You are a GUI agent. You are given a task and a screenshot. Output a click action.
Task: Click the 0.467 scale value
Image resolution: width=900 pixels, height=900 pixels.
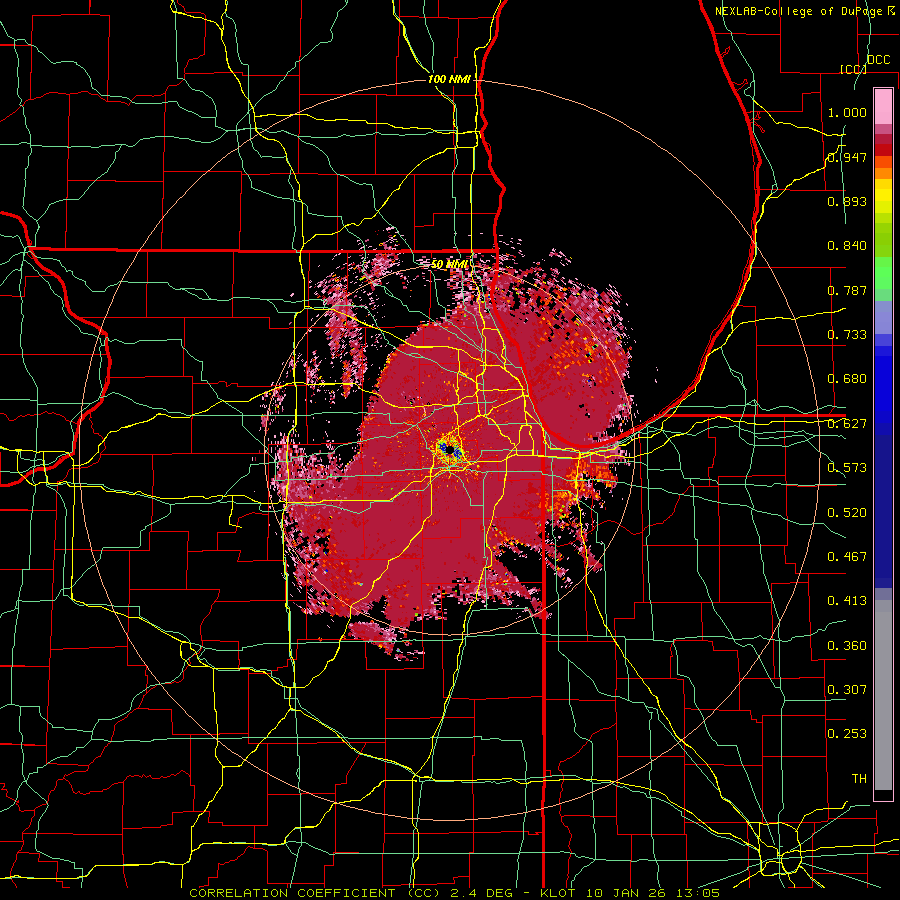click(847, 557)
